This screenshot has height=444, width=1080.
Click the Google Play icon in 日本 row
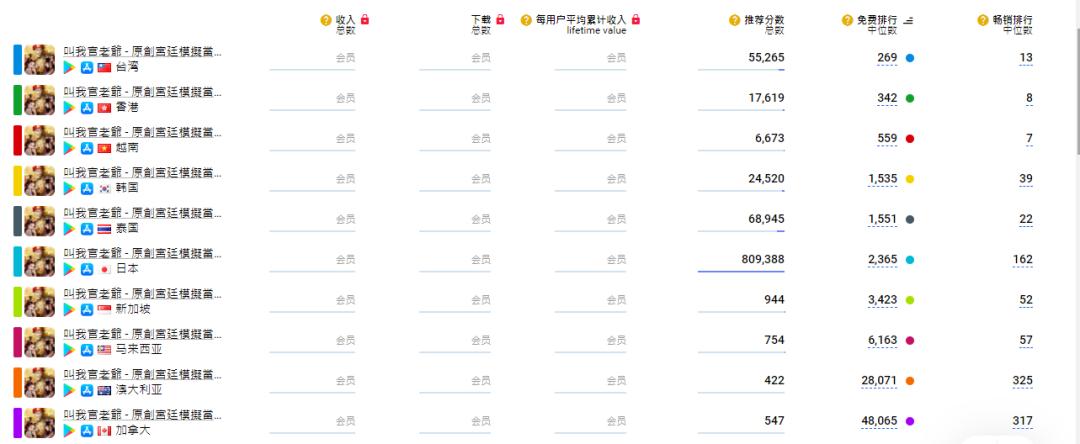pyautogui.click(x=70, y=269)
